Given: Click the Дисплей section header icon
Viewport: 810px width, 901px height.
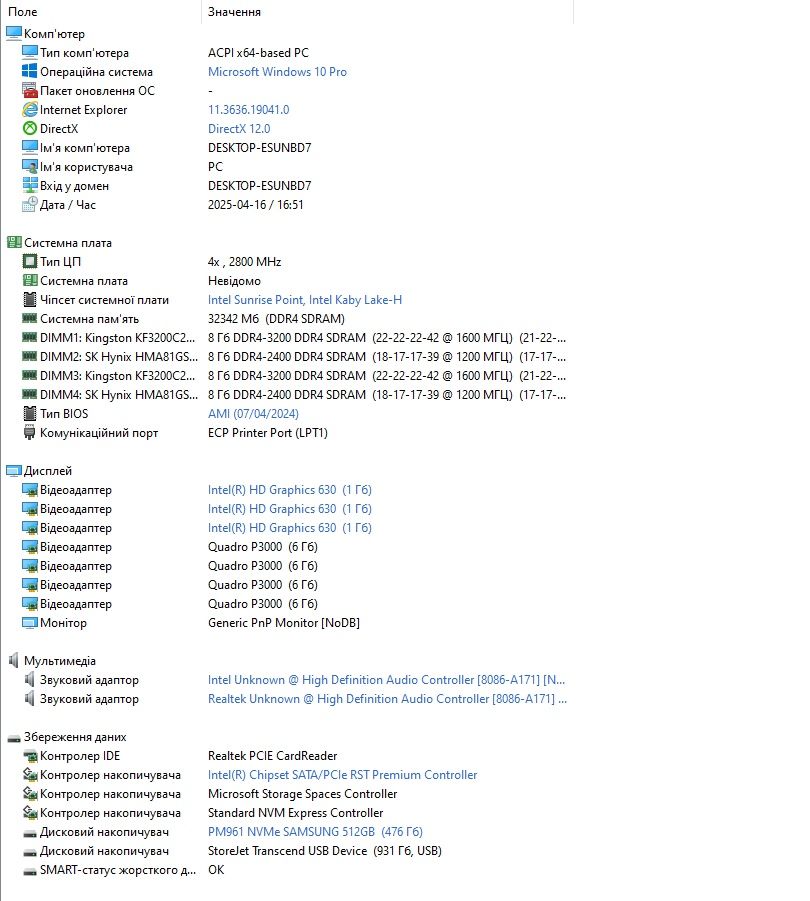Looking at the screenshot, I should 14,471.
